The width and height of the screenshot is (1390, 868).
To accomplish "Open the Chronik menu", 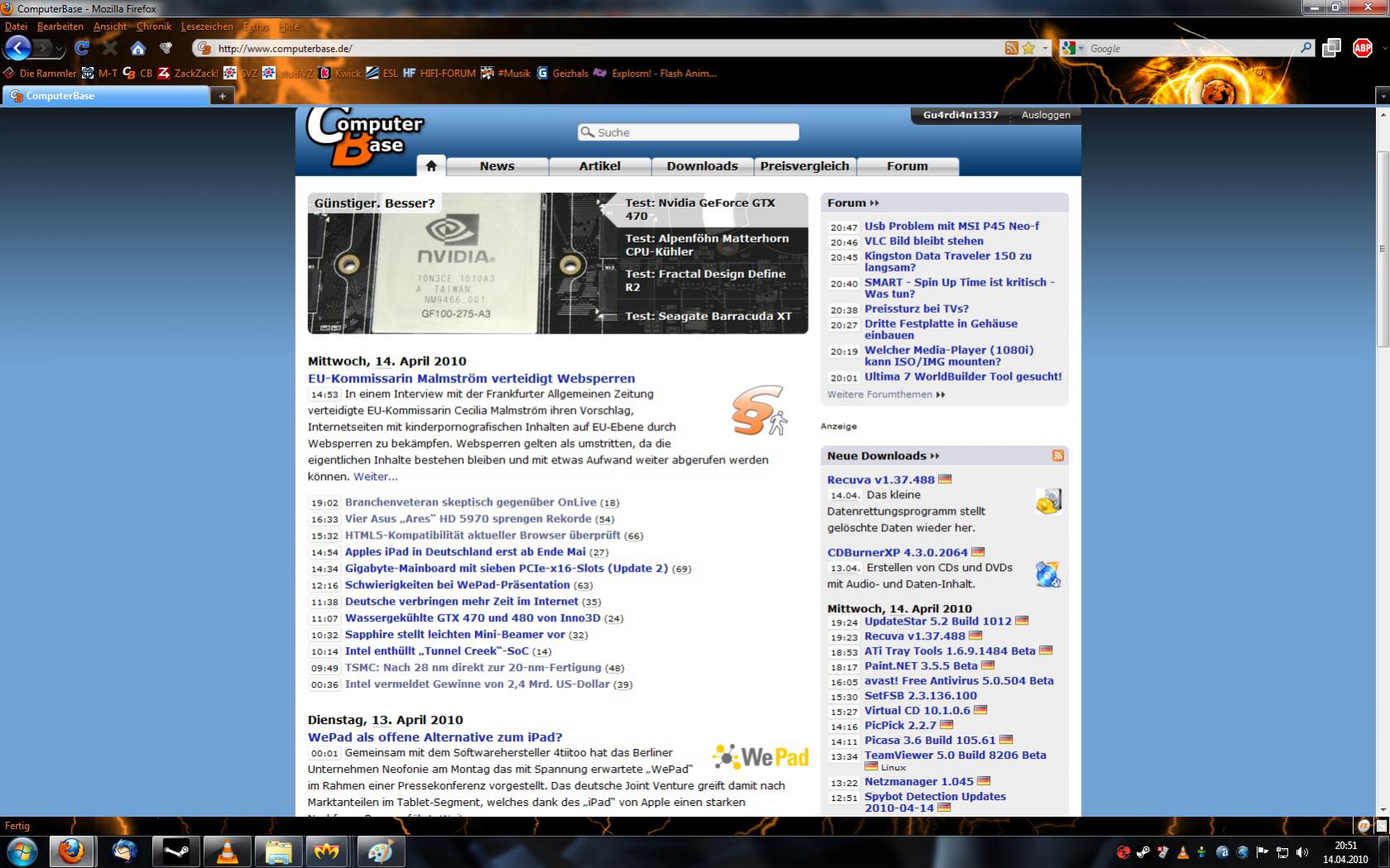I will 153,26.
